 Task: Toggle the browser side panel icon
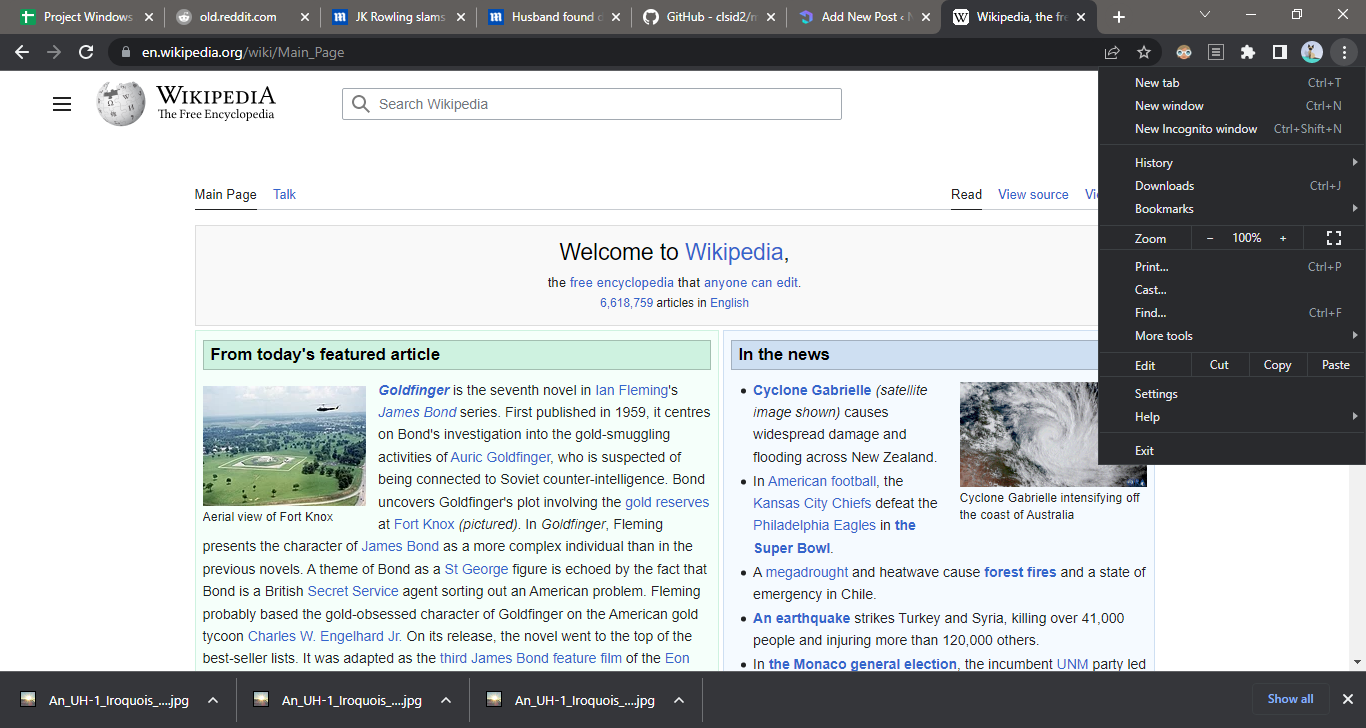pyautogui.click(x=1279, y=52)
